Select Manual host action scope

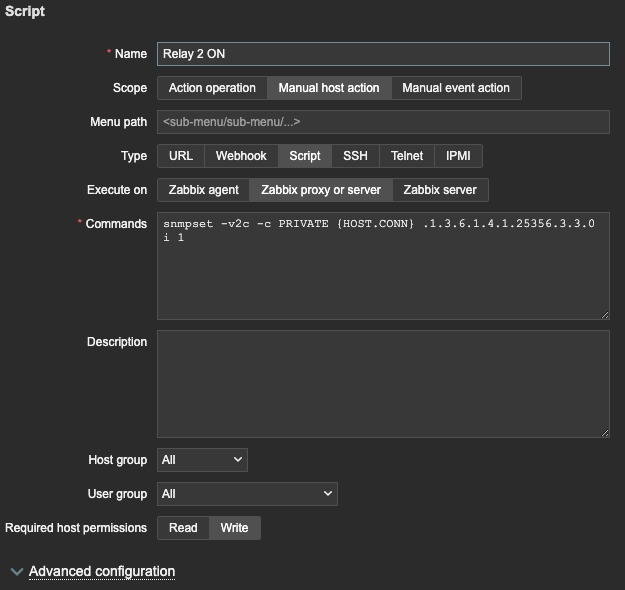tap(329, 88)
